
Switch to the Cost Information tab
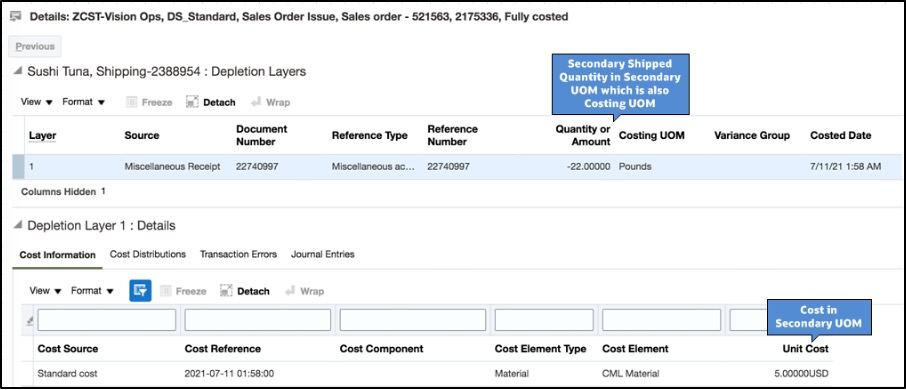[x=57, y=255]
